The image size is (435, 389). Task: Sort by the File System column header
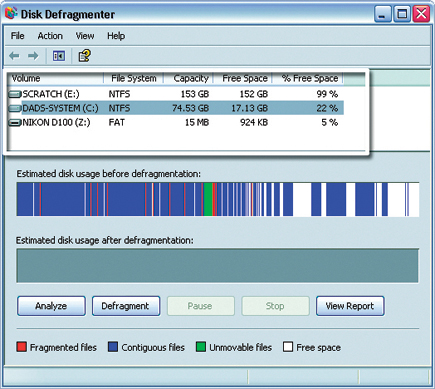coord(133,78)
